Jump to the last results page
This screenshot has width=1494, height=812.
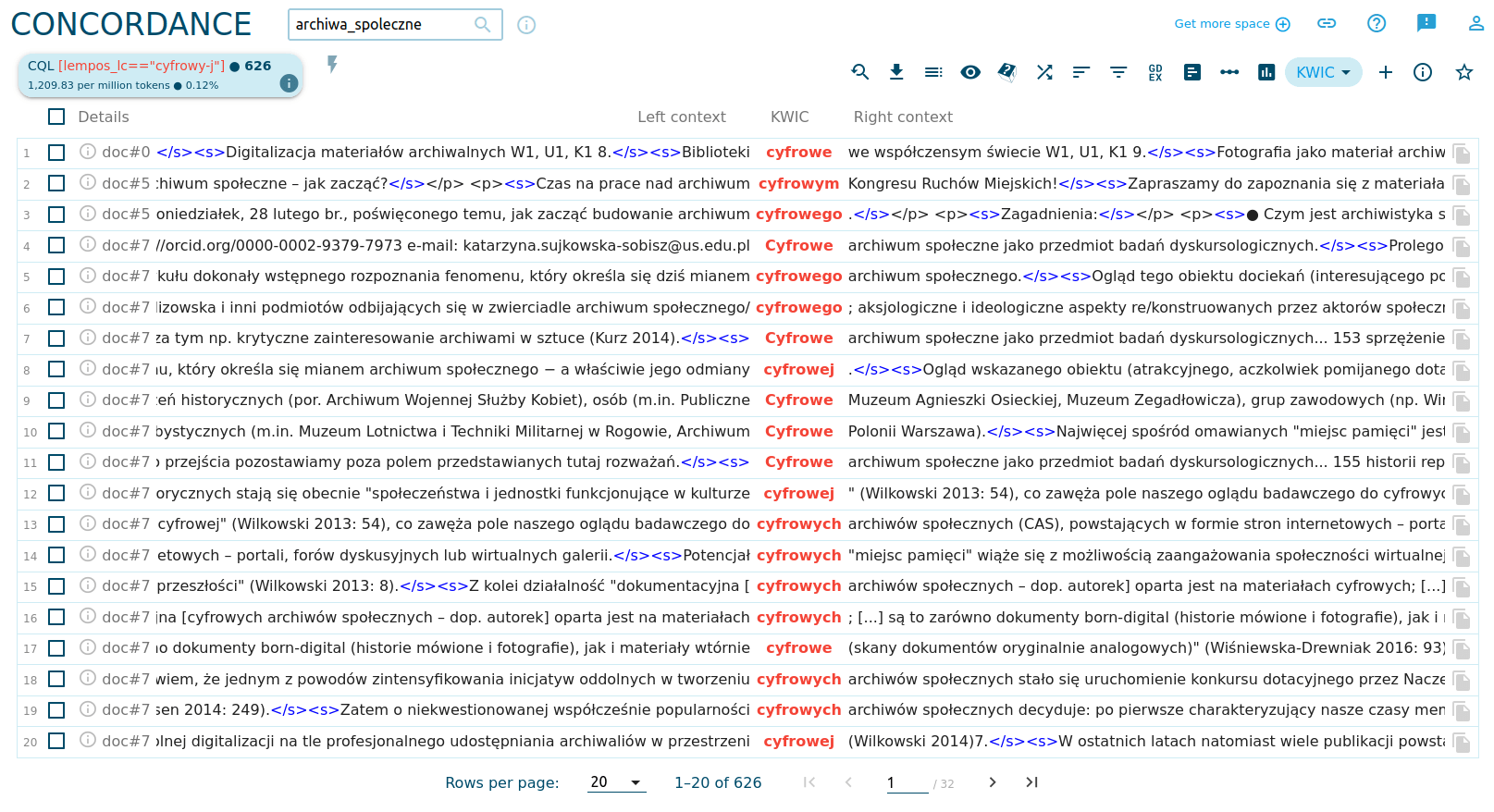click(x=1031, y=782)
